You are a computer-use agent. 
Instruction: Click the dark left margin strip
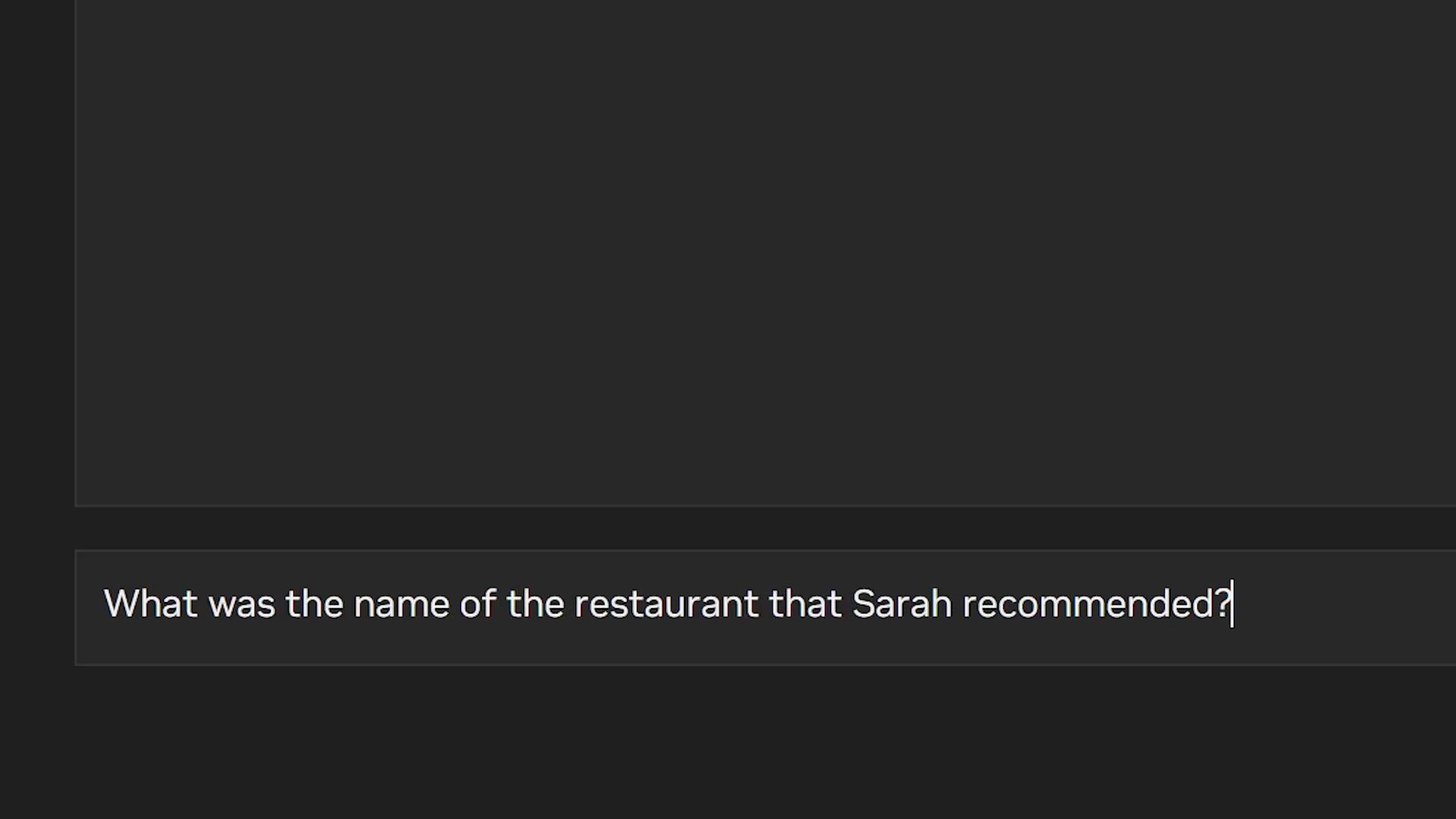click(x=36, y=379)
